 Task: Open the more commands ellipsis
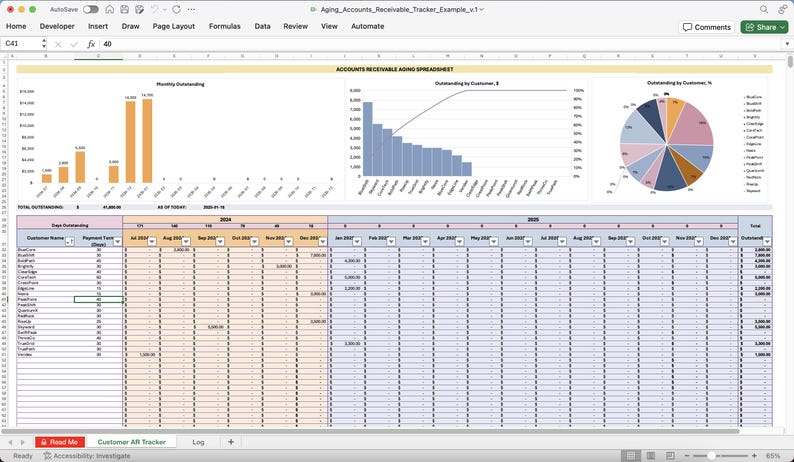click(191, 10)
